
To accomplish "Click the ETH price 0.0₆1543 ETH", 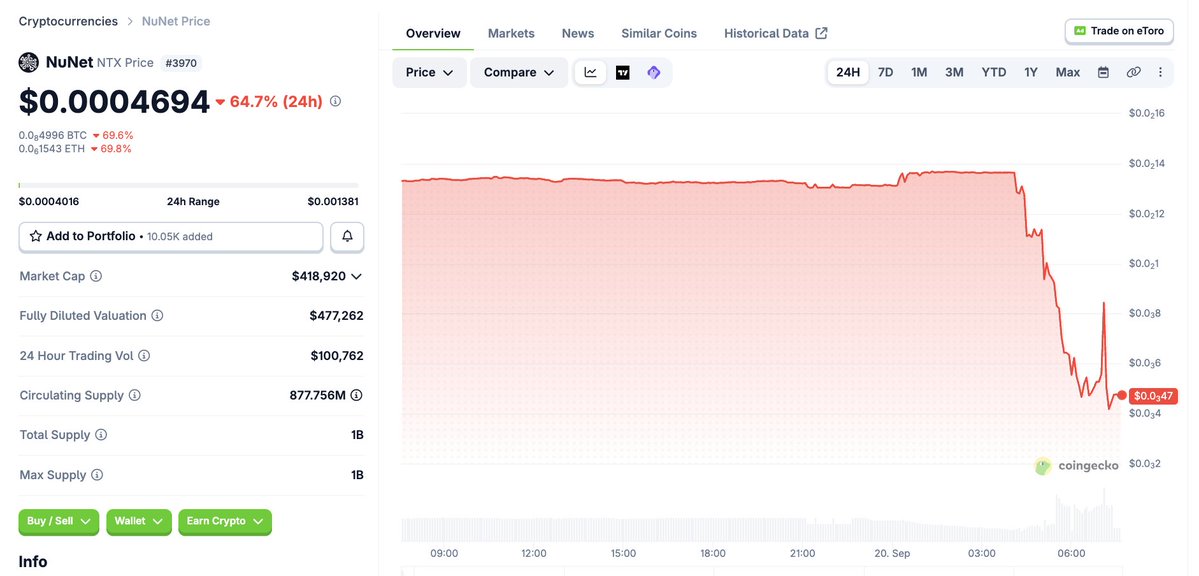I will point(52,148).
